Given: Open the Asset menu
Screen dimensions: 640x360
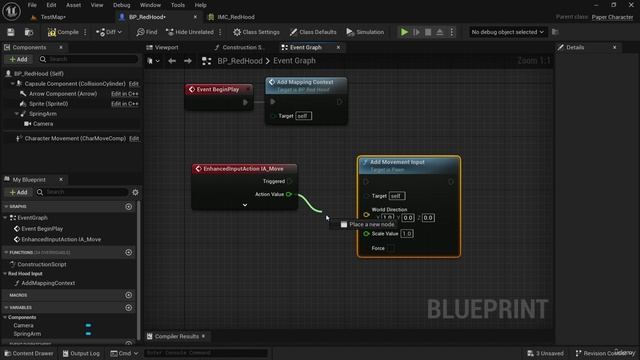Looking at the screenshot, I should (x=73, y=5).
